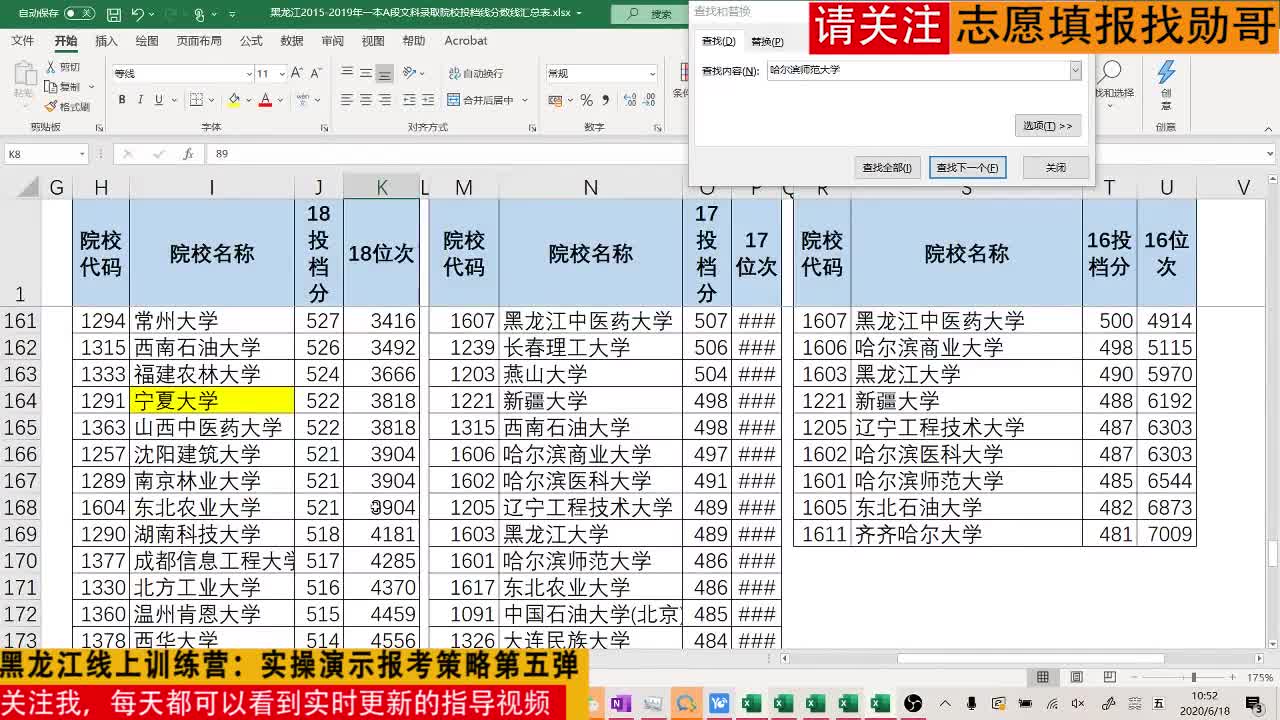Toggle the AutoSave switch
Screen dimensions: 1280x720
tap(79, 14)
